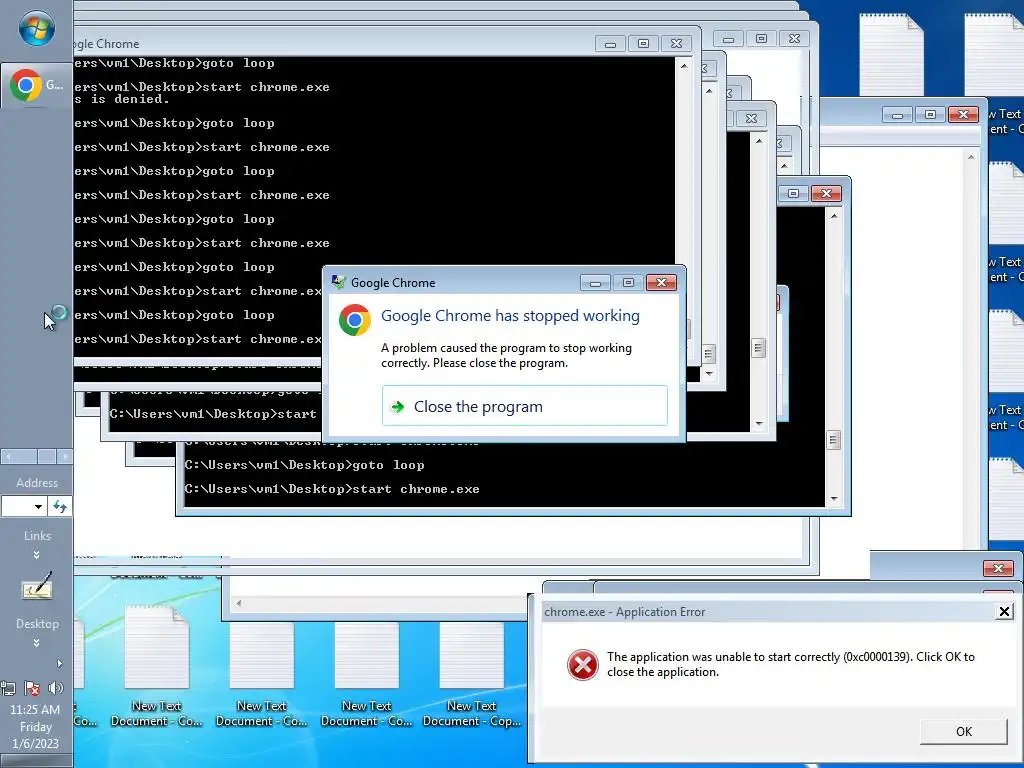1024x768 pixels.
Task: Click the 'Desktop' toolbar label
Action: [37, 624]
